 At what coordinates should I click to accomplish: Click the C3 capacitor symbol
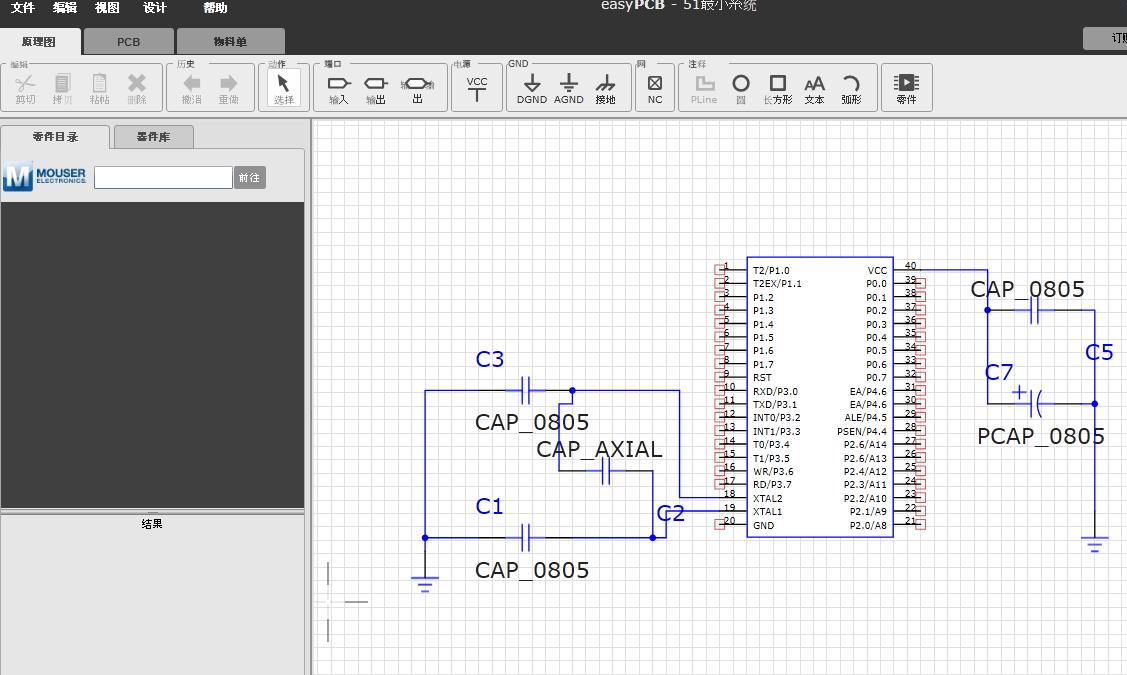click(526, 390)
